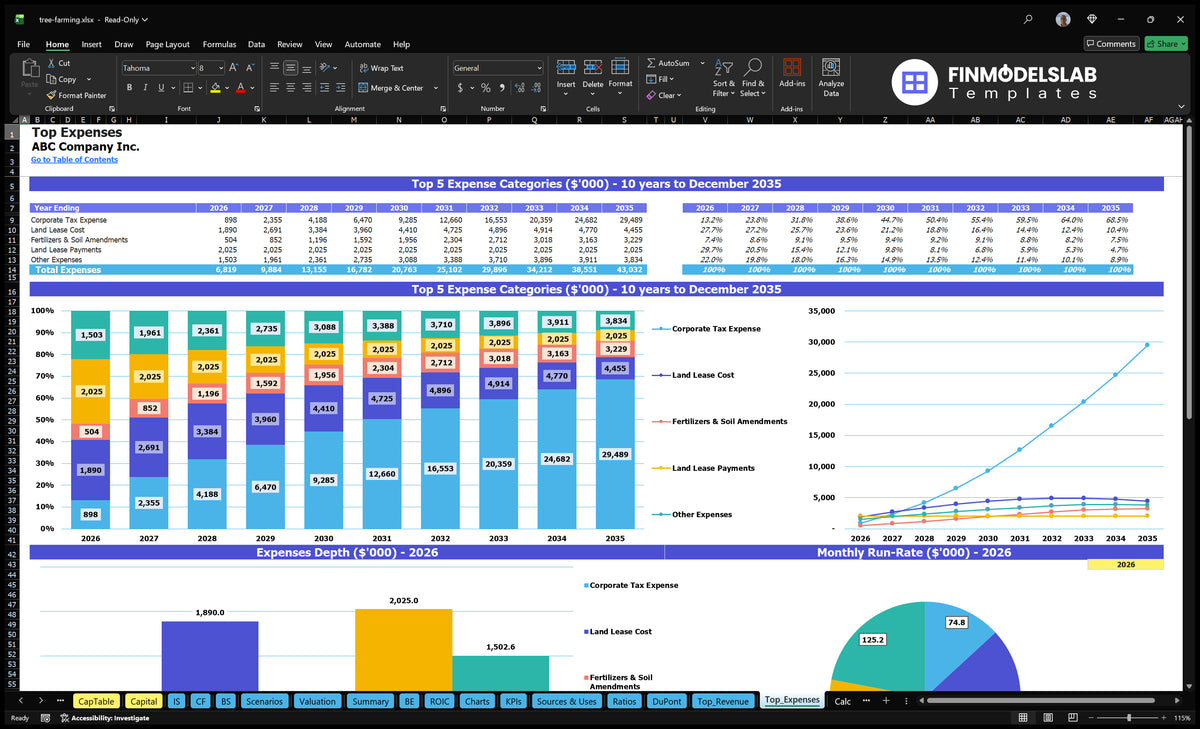
Task: Click the Analyze Data icon
Action: 831,67
